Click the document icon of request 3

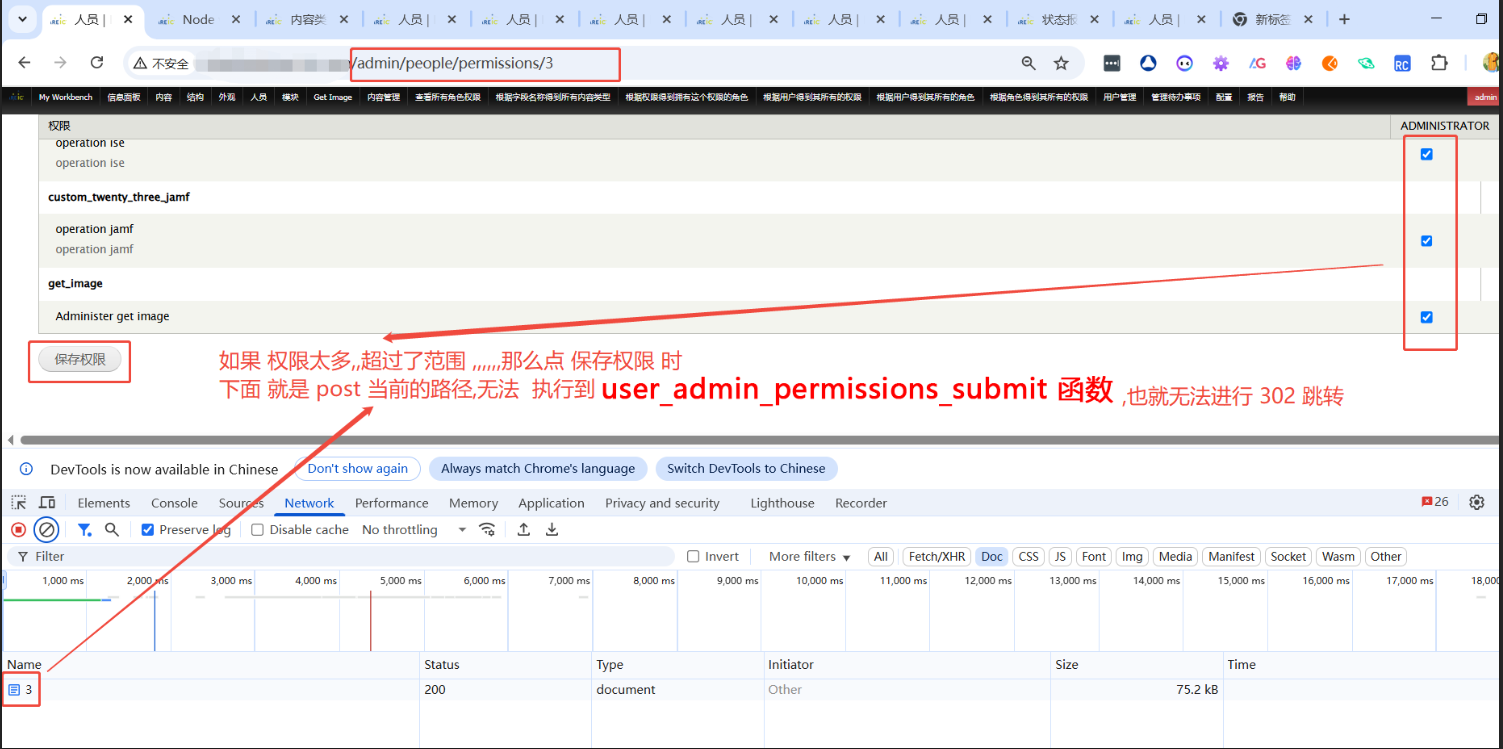click(14, 689)
